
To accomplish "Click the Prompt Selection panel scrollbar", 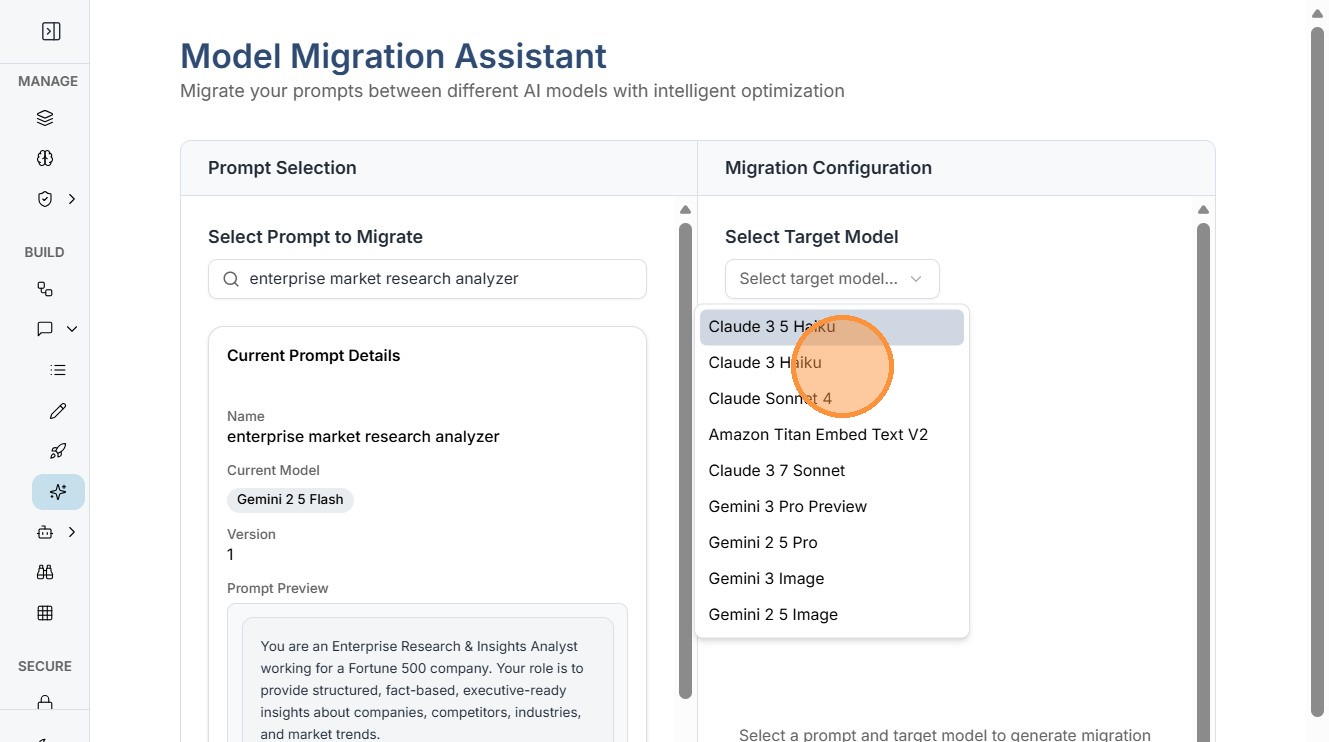I will [685, 460].
